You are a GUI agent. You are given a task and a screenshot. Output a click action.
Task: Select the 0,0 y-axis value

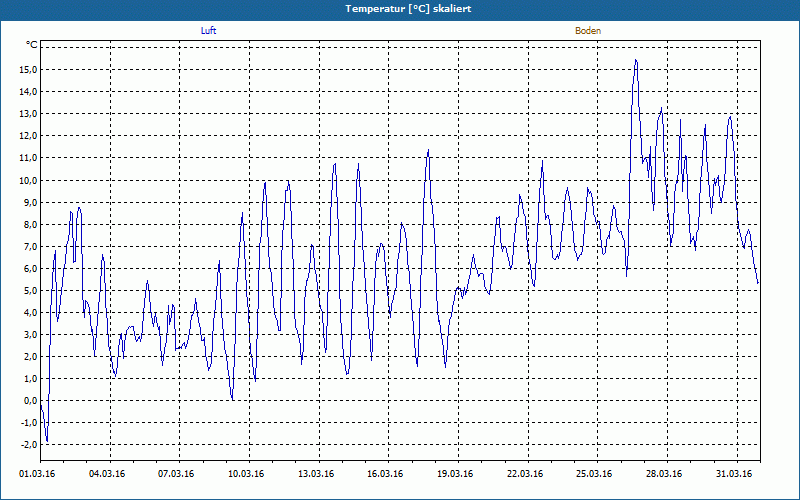(x=30, y=401)
